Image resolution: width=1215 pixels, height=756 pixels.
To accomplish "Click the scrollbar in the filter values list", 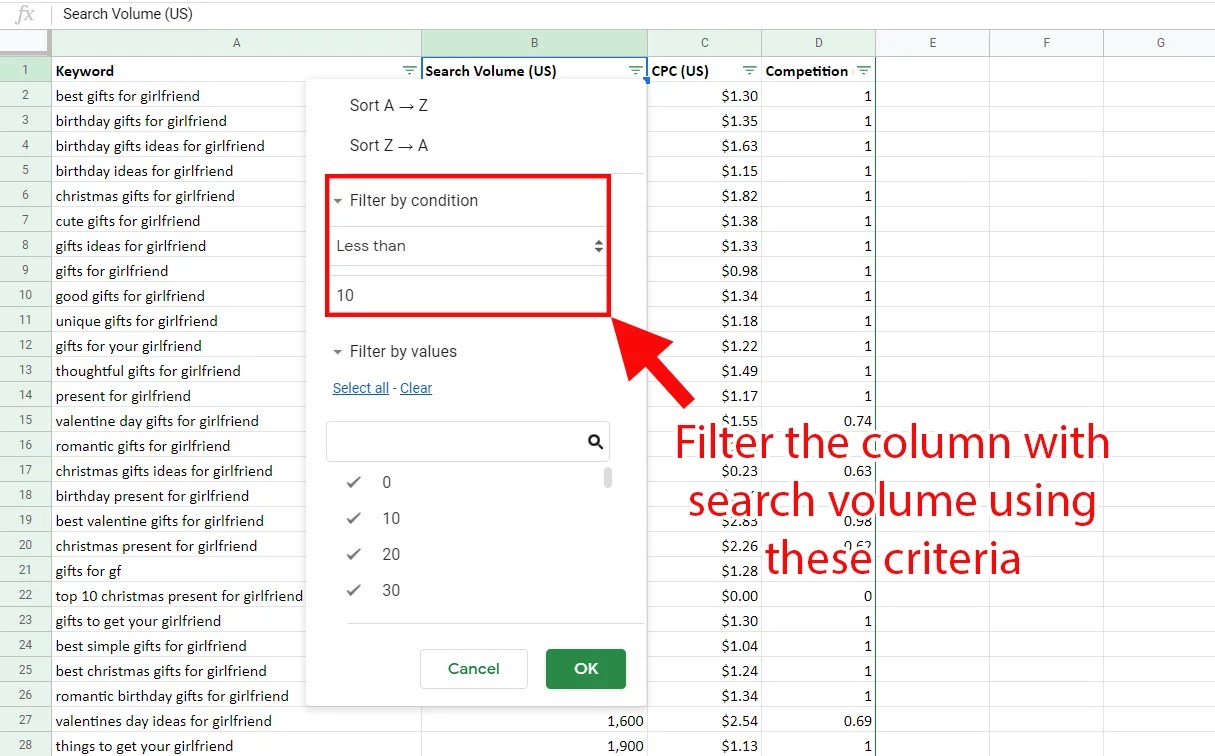I will [x=607, y=480].
